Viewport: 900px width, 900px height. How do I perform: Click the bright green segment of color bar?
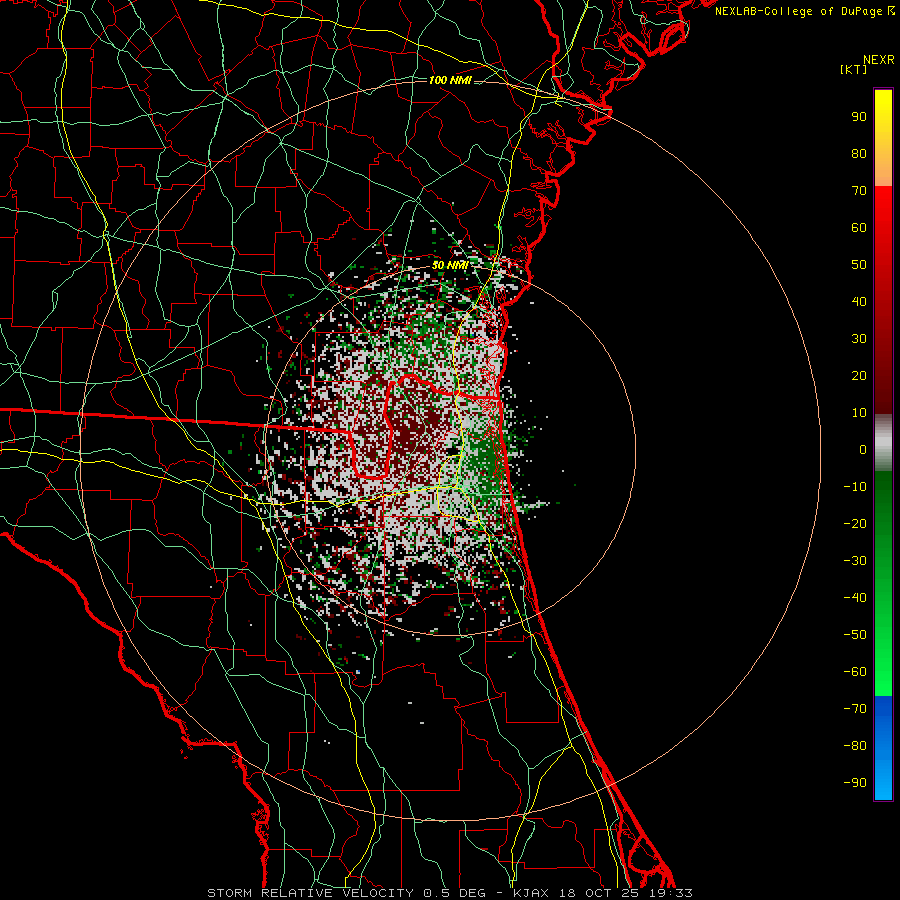(883, 583)
